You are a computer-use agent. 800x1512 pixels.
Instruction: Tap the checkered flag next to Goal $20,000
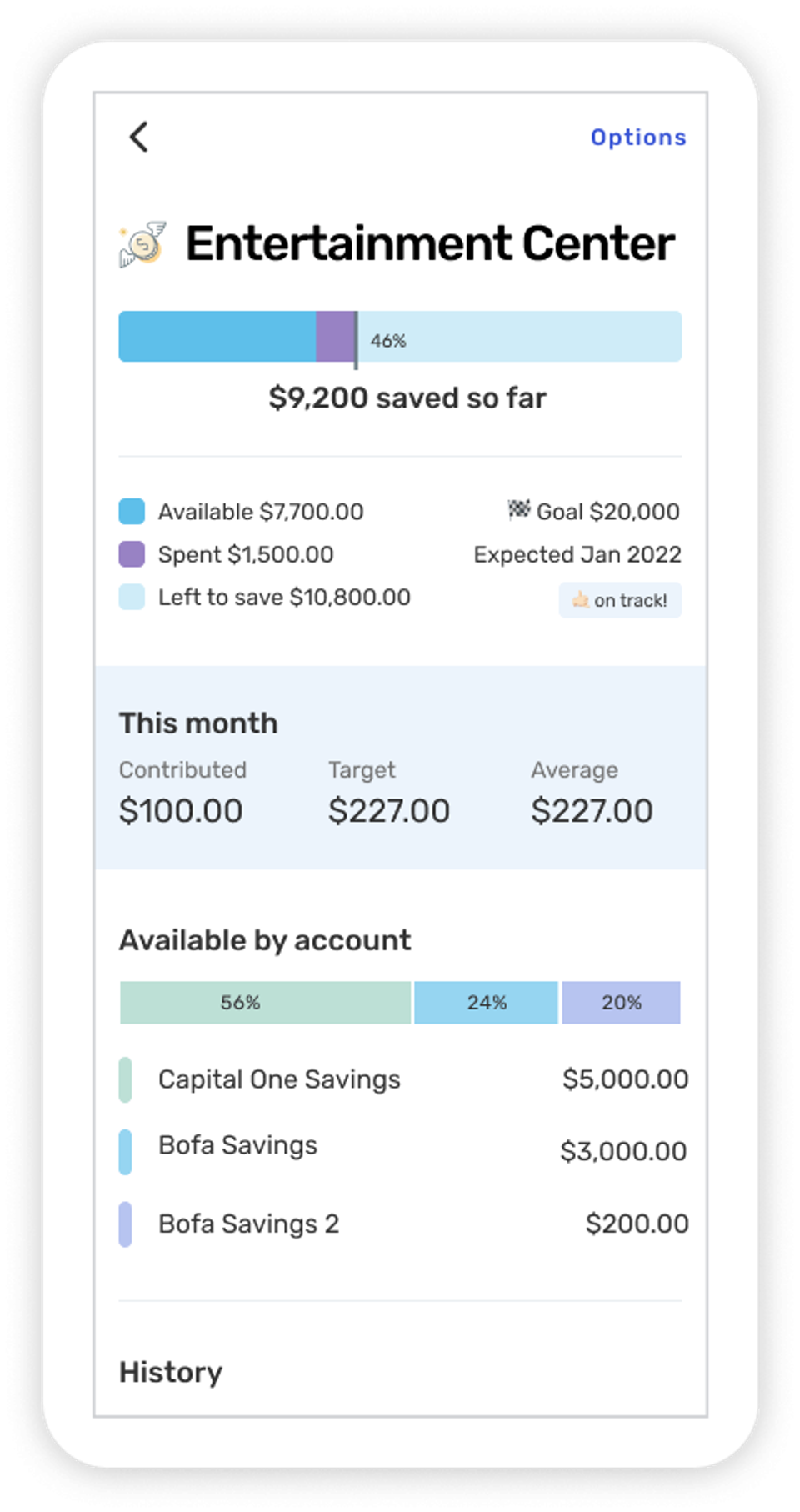click(x=518, y=510)
